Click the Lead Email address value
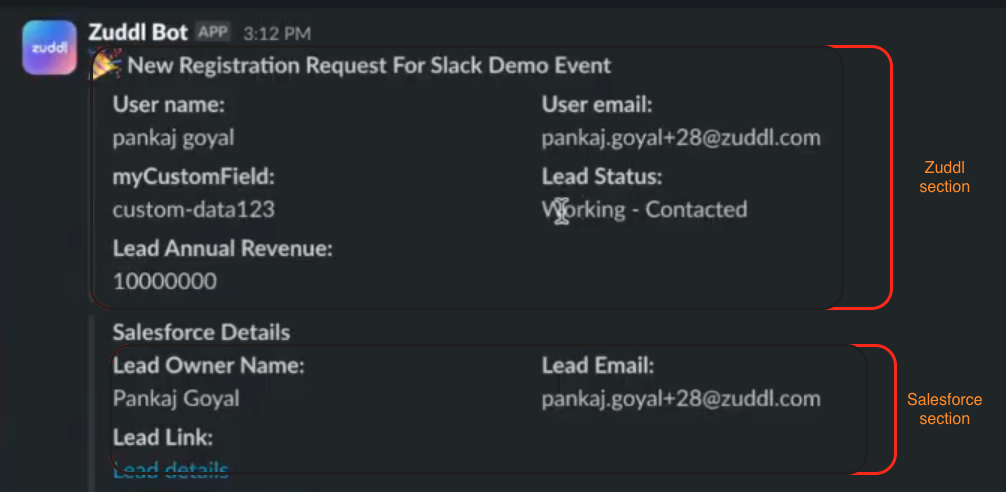The image size is (1006, 492). coord(681,399)
